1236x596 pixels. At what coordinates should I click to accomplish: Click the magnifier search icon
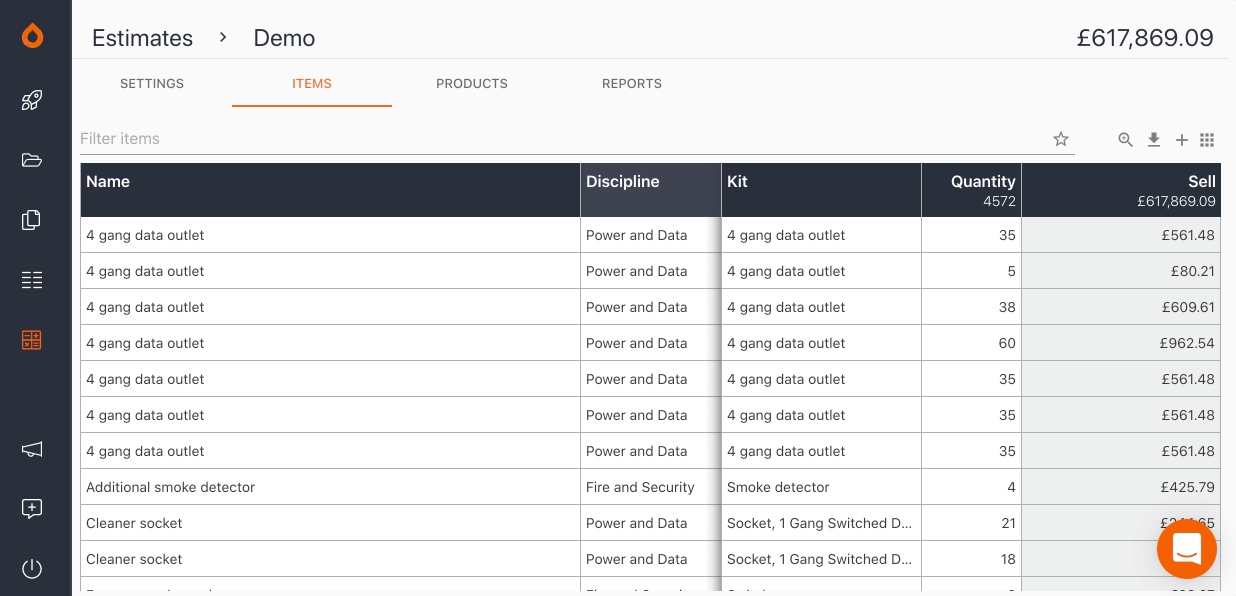1126,140
